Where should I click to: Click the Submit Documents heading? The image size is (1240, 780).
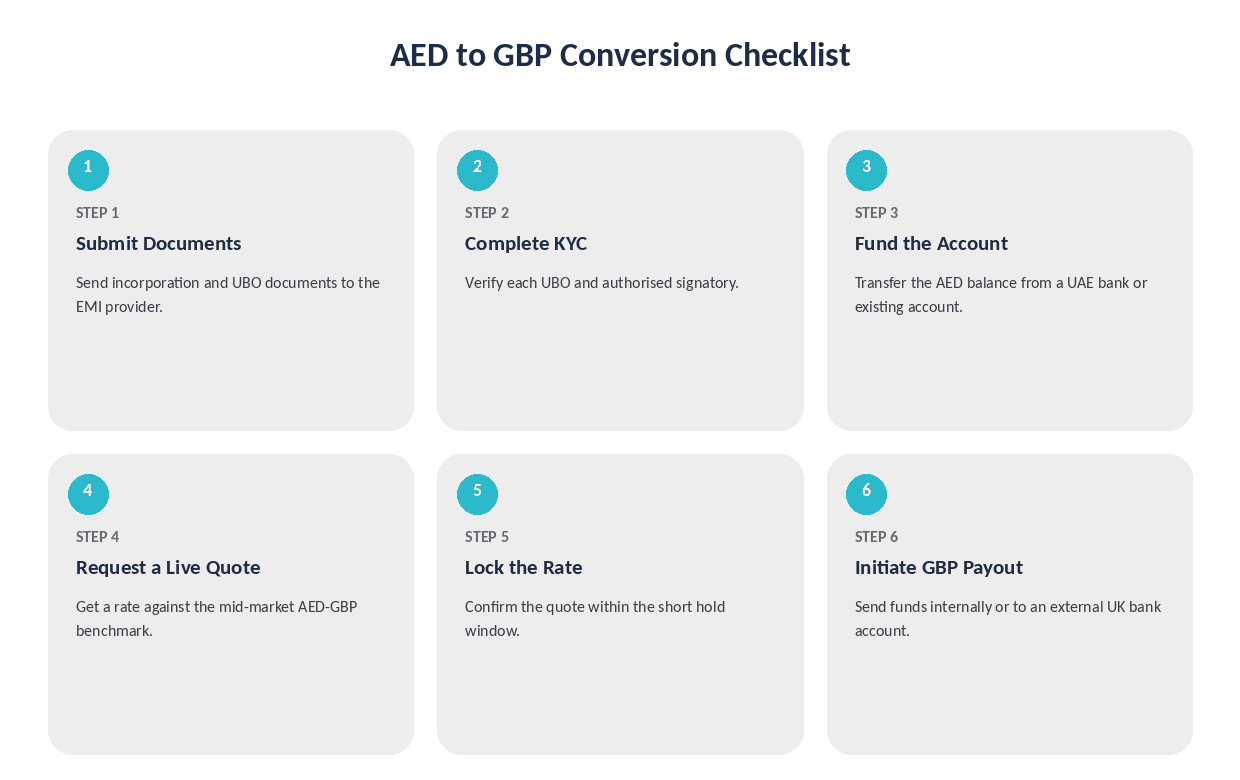tap(158, 243)
